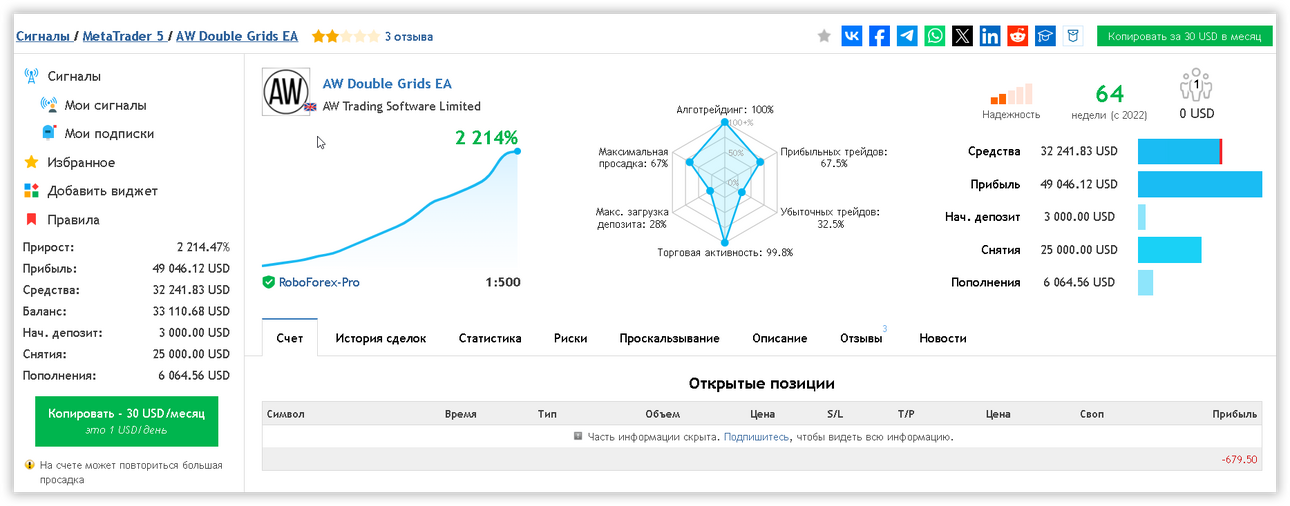
Task: Click the UK flag next to author
Action: click(310, 107)
